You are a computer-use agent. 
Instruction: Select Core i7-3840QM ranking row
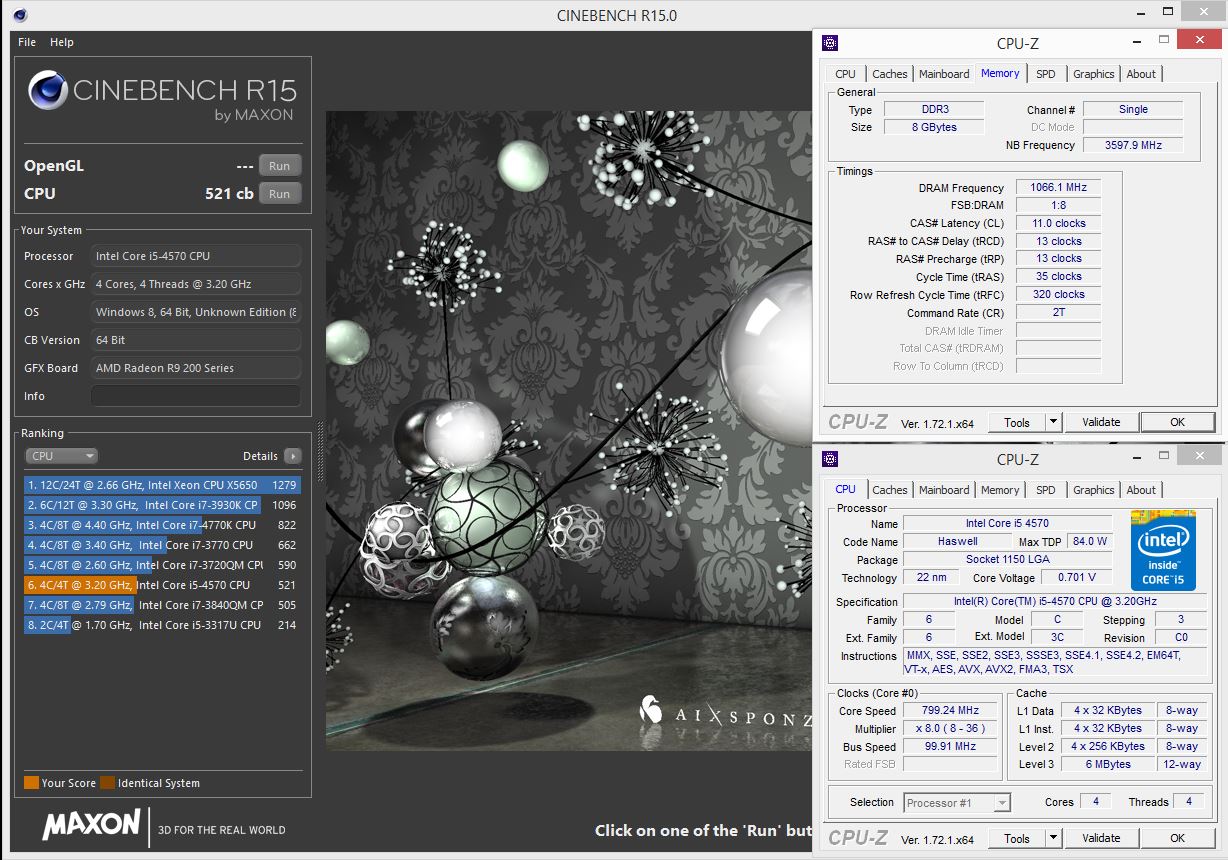[162, 605]
